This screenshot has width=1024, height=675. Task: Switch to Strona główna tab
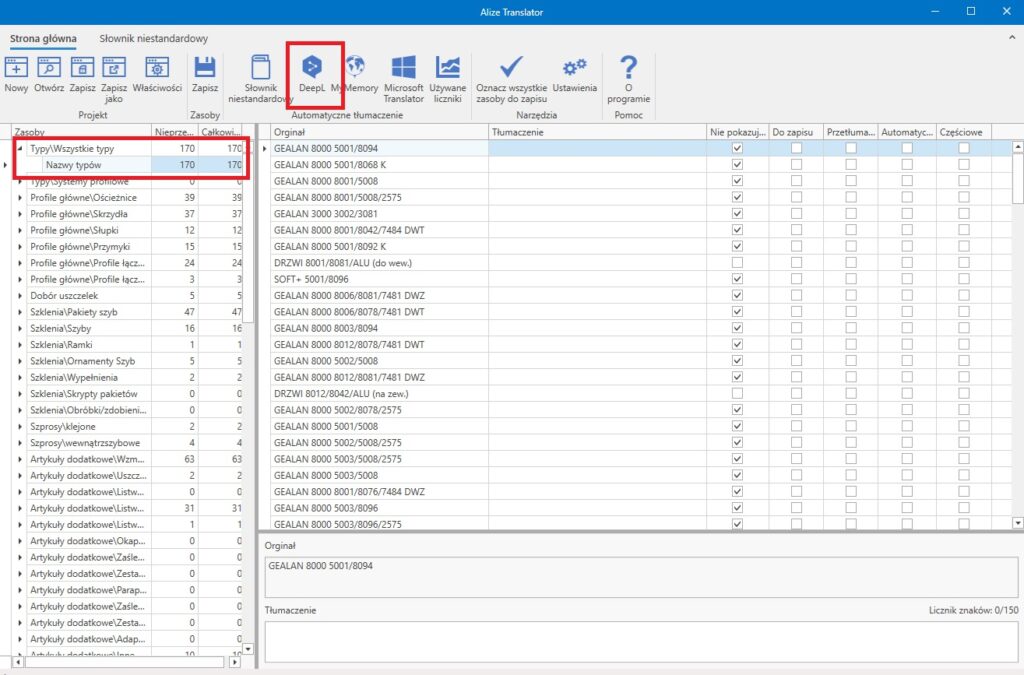coord(43,39)
